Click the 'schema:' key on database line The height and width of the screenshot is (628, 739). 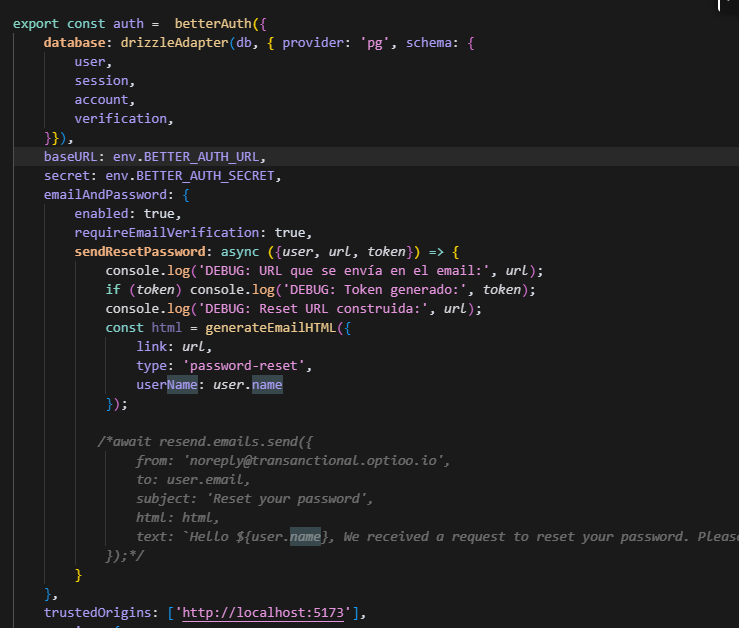click(x=432, y=43)
